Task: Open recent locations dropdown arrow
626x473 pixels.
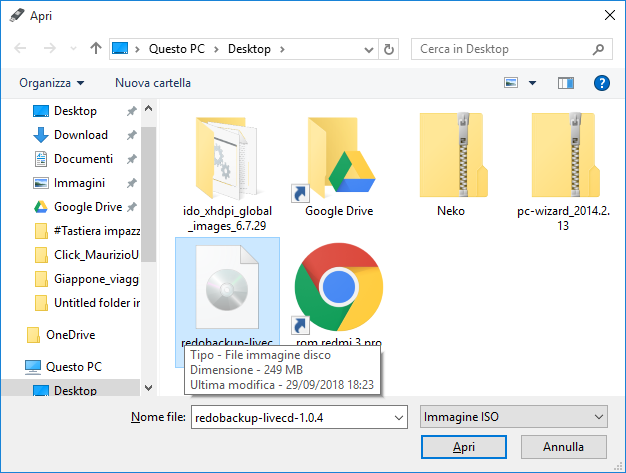Action: coord(73,49)
